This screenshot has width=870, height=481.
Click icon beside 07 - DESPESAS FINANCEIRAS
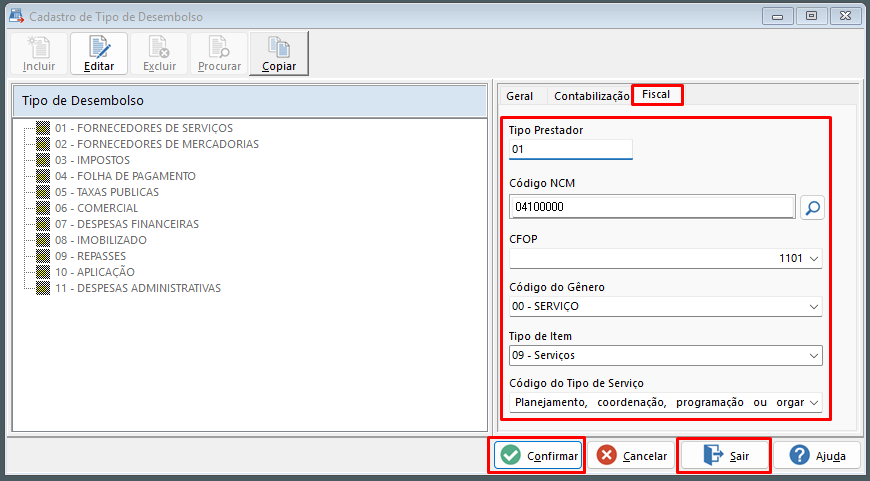(43, 224)
